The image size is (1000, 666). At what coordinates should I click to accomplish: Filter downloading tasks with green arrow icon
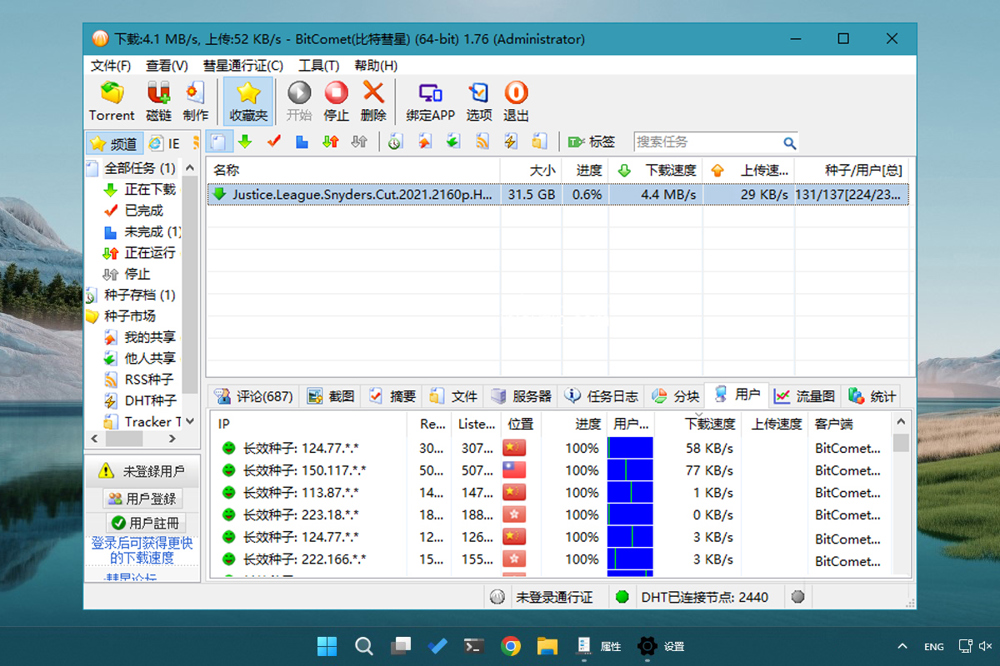246,142
